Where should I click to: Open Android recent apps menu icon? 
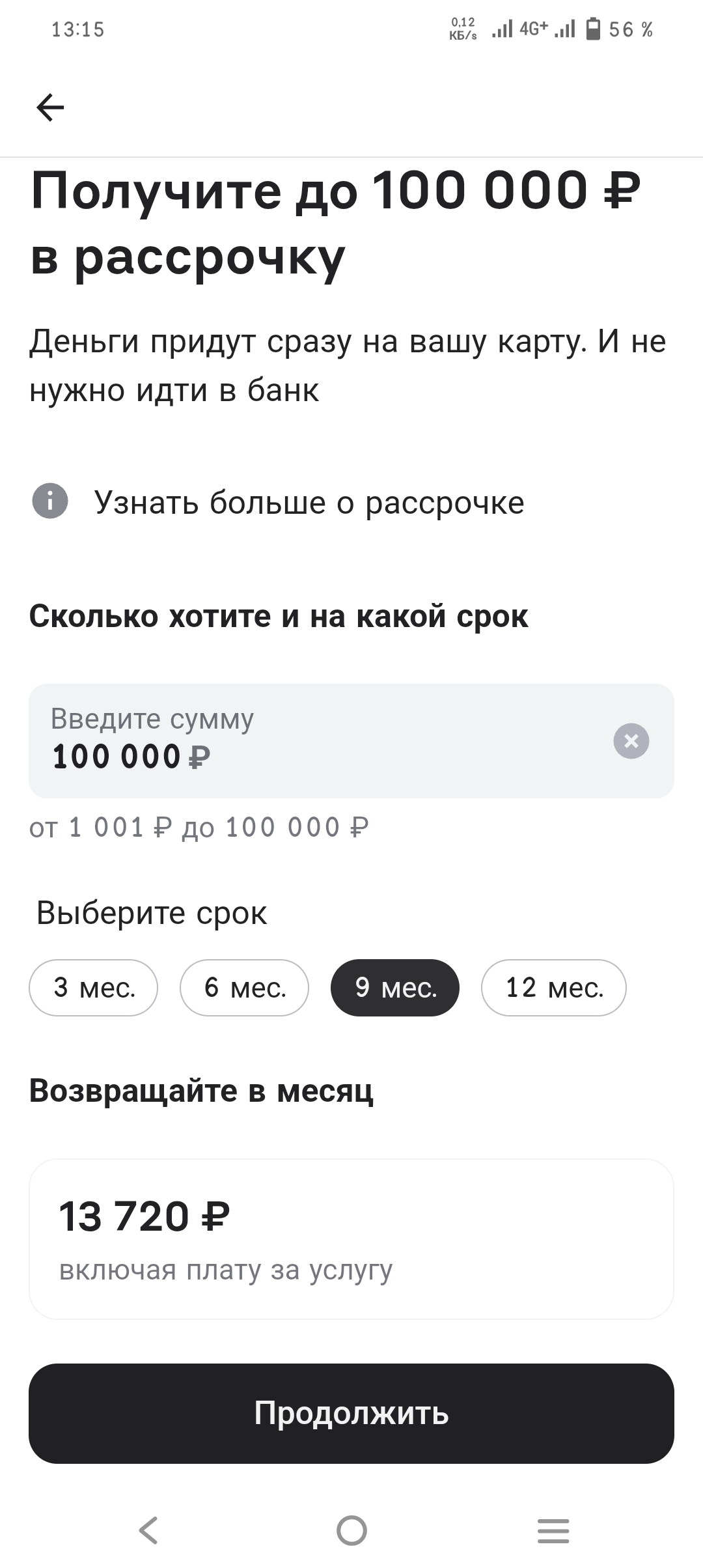[x=553, y=1530]
